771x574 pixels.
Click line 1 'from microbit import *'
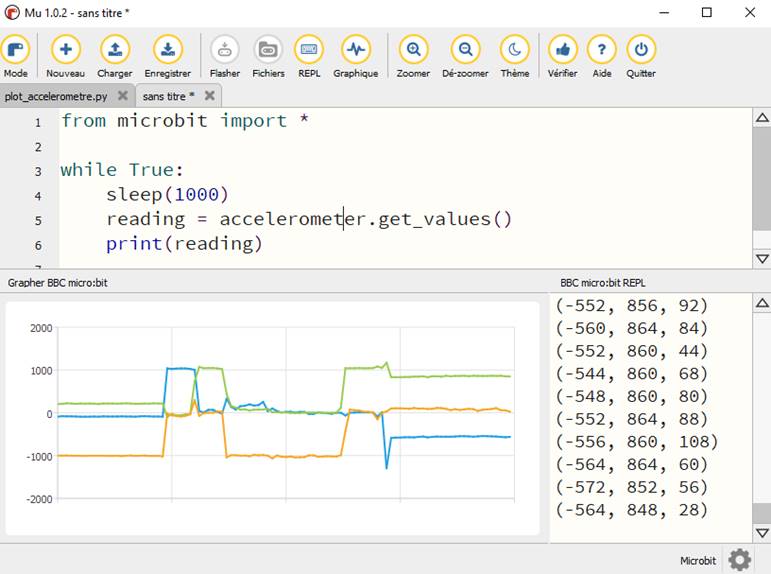coord(185,121)
